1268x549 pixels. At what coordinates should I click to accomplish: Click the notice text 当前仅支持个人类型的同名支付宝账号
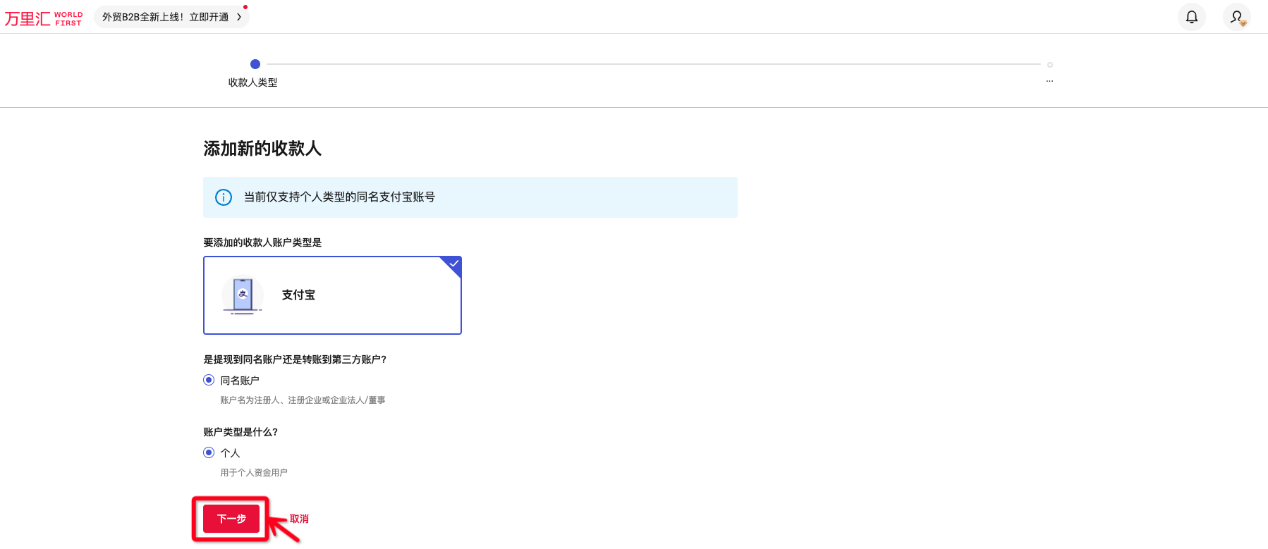coord(340,197)
